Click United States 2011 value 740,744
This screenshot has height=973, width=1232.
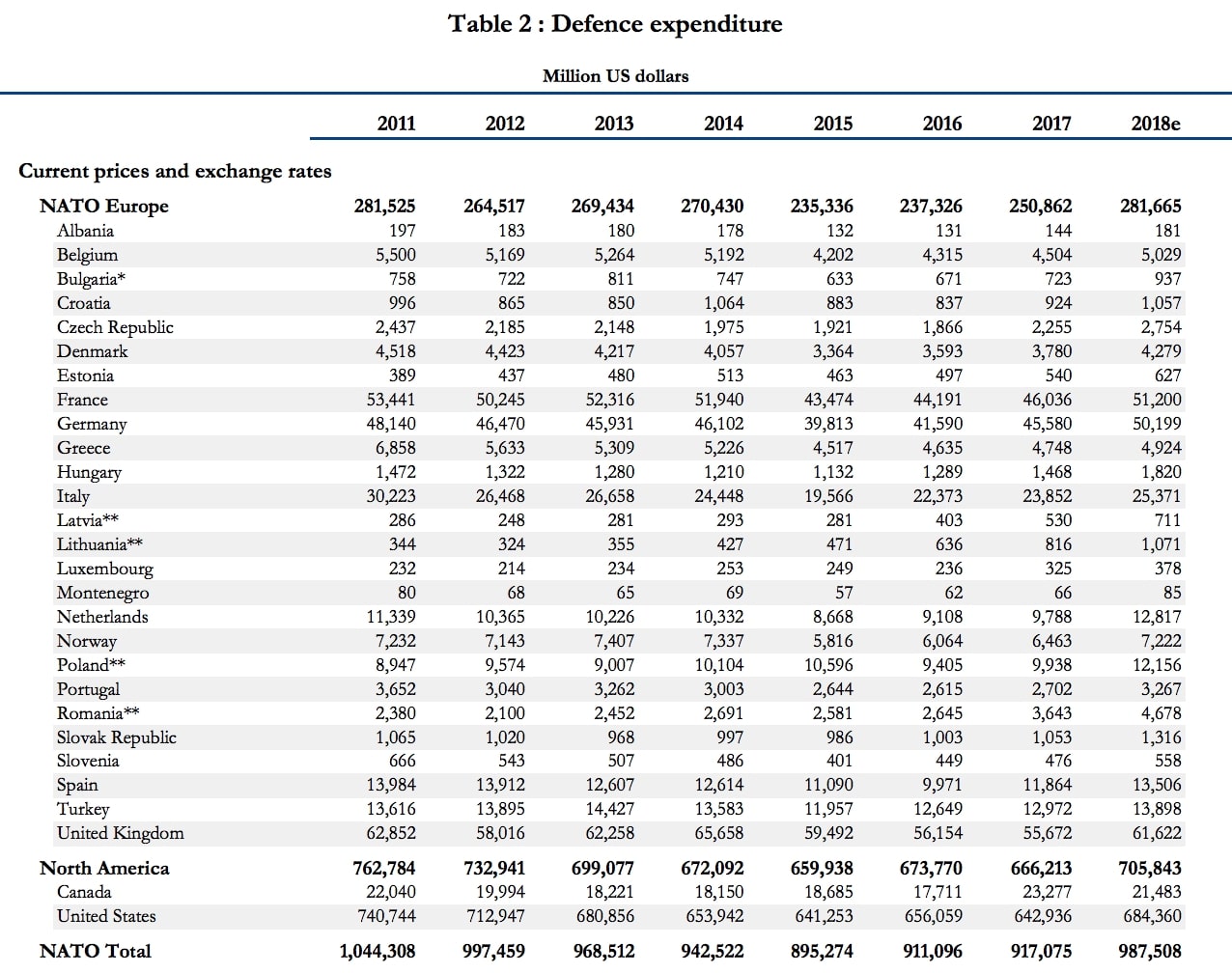coord(385,916)
